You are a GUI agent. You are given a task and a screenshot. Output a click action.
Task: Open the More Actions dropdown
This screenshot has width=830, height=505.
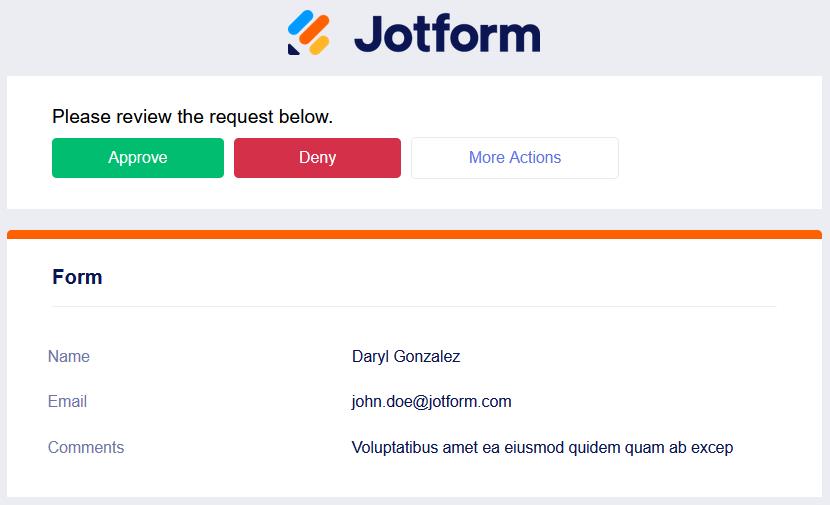[x=514, y=158]
